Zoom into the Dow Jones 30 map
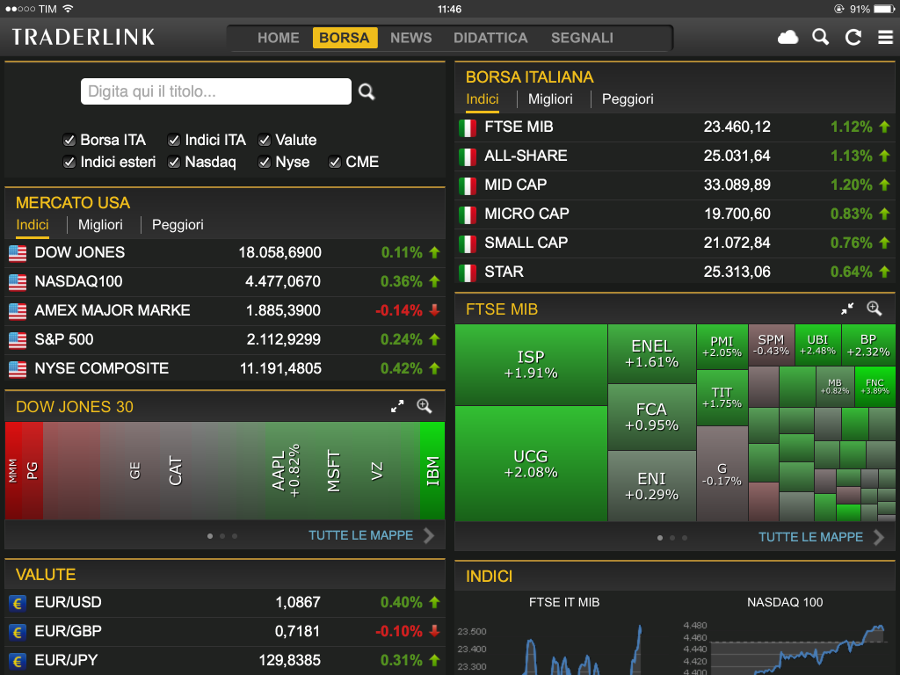The height and width of the screenshot is (675, 900). 425,406
